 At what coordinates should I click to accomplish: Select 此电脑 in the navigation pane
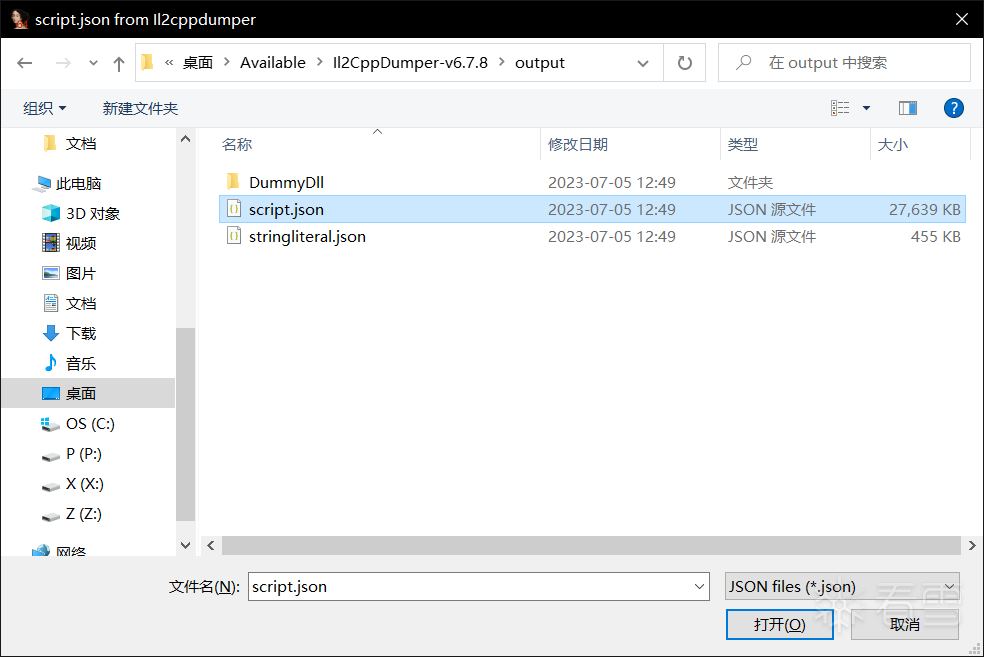tap(78, 184)
